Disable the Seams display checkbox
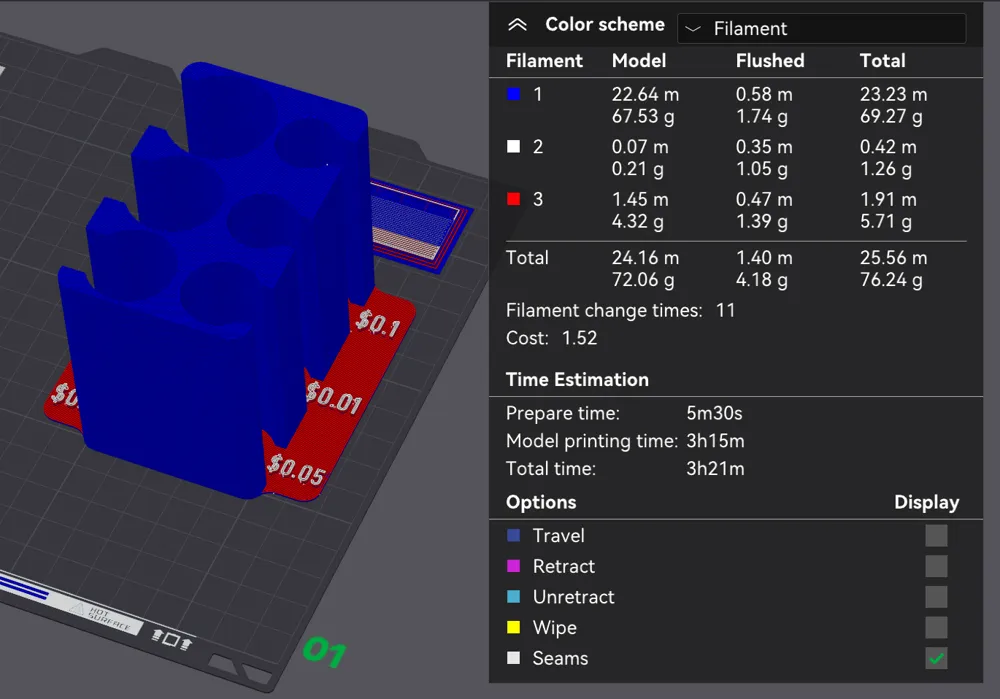Viewport: 1000px width, 699px height. point(936,658)
